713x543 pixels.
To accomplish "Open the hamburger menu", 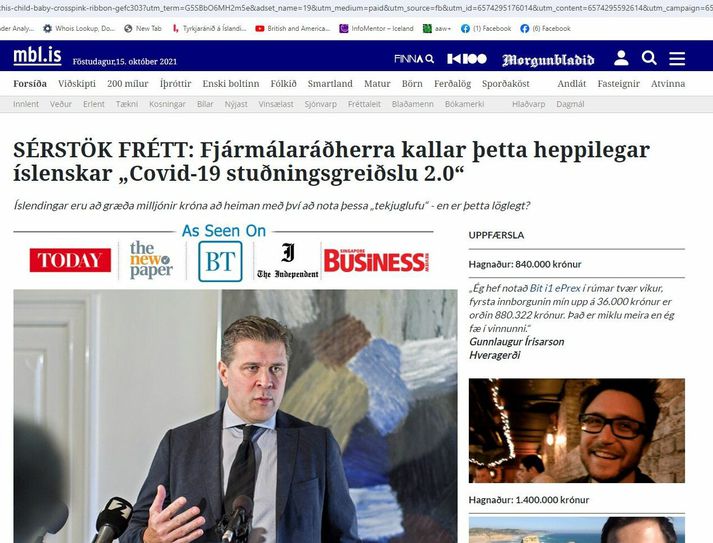I will pyautogui.click(x=677, y=59).
